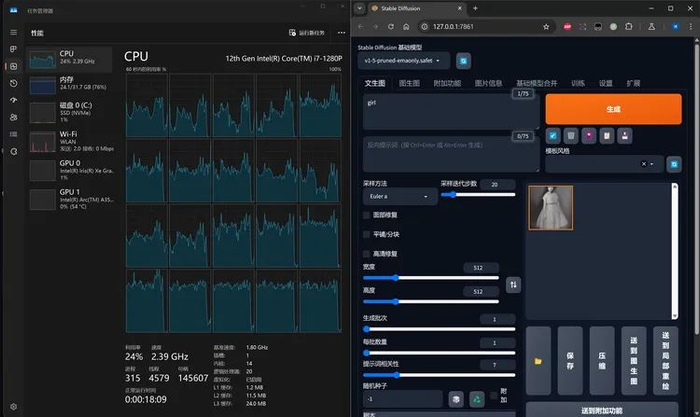Open the output folder with the folder icon
700x417 pixels.
pos(538,360)
